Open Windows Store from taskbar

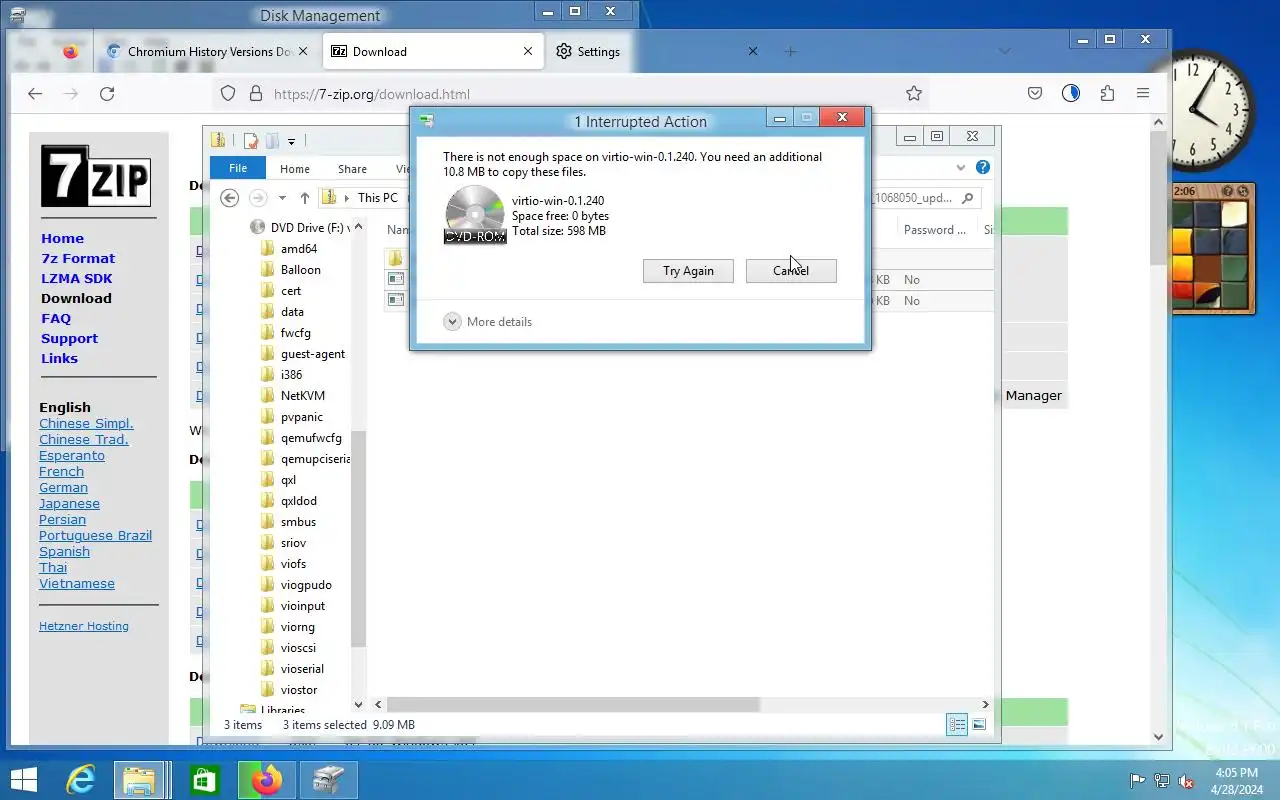pyautogui.click(x=204, y=780)
